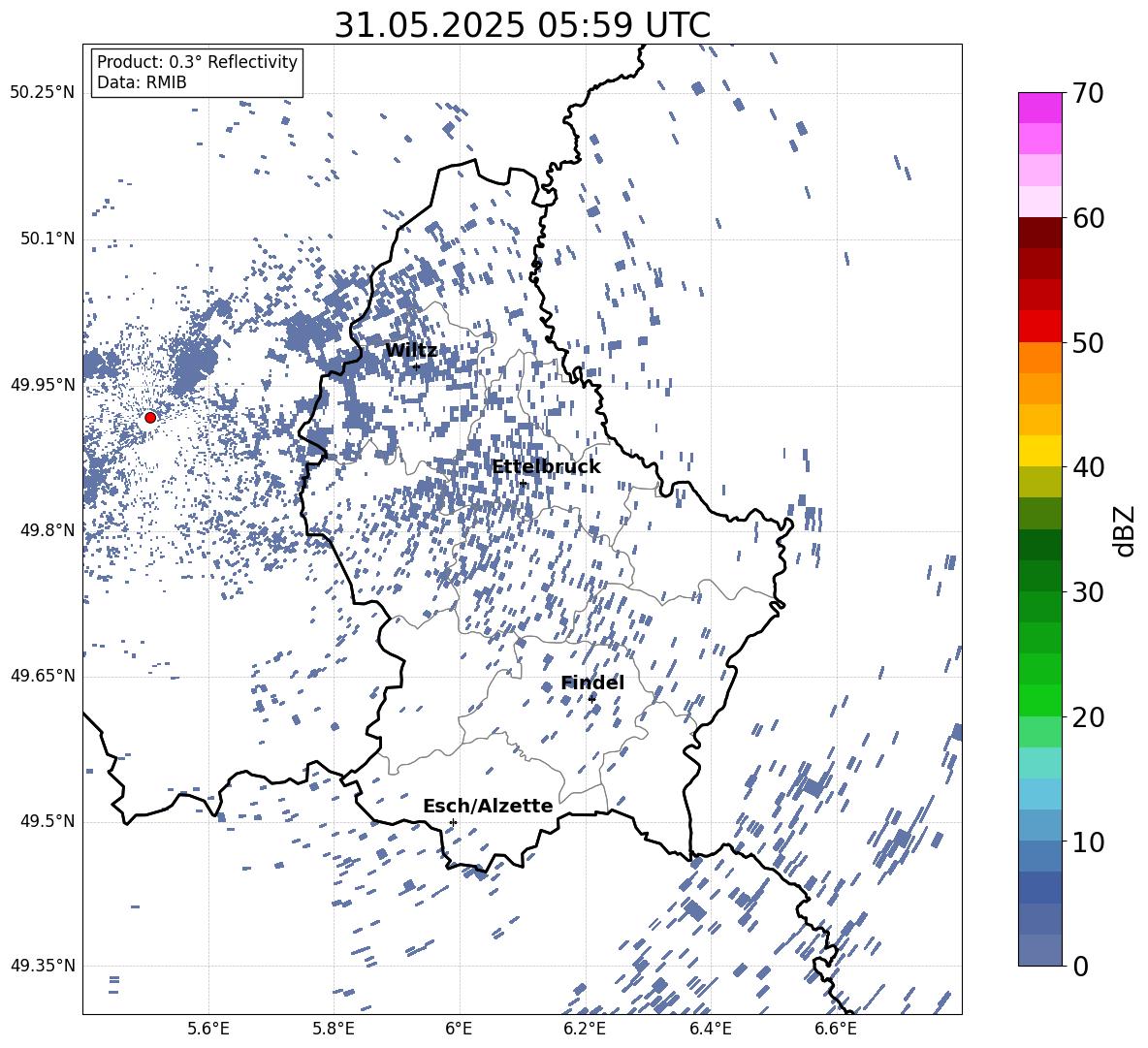Click the 5.8°E longitude label
The width and height of the screenshot is (1148, 1048).
point(334,1029)
